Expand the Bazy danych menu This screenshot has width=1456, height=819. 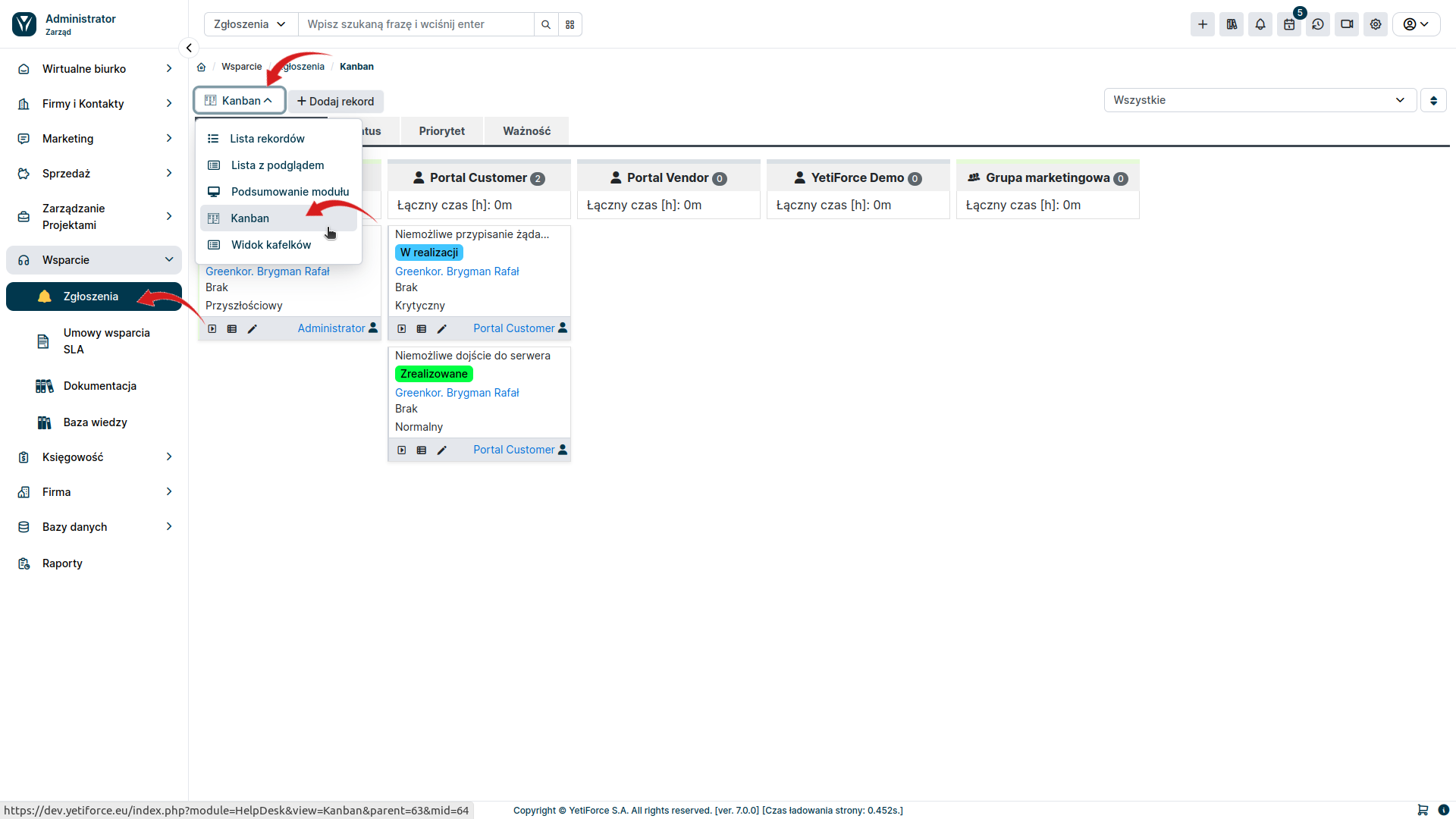[94, 527]
